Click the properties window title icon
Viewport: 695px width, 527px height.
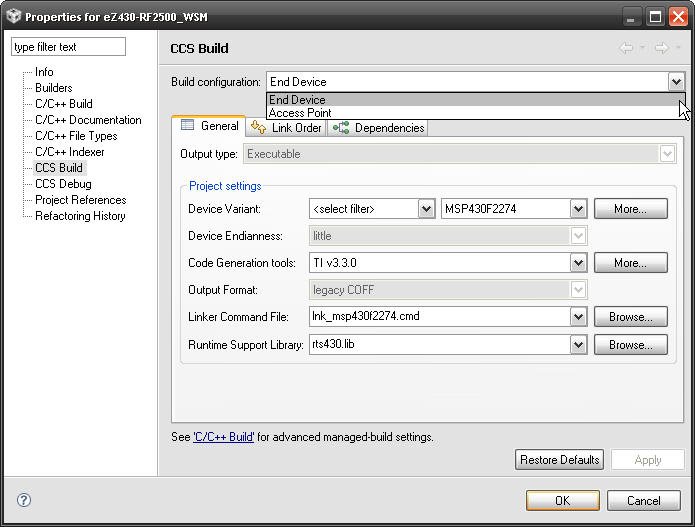click(14, 16)
